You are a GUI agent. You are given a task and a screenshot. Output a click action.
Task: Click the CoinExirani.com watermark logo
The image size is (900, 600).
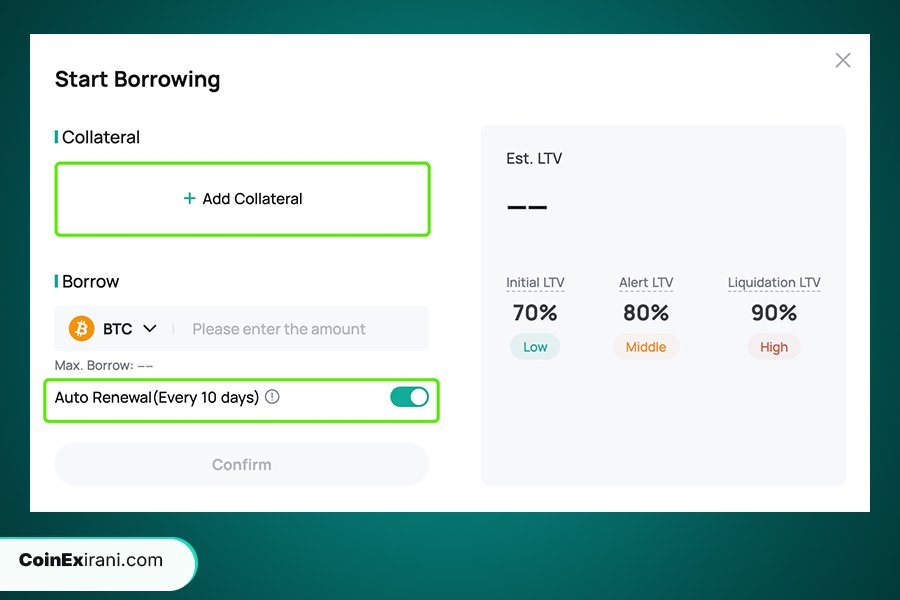[x=91, y=560]
